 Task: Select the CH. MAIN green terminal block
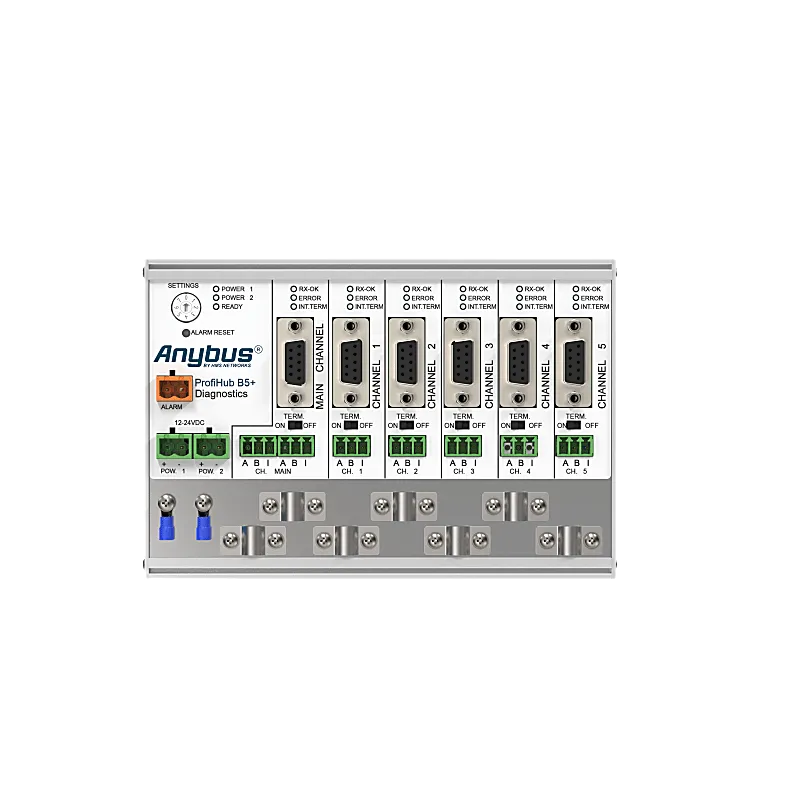click(277, 446)
